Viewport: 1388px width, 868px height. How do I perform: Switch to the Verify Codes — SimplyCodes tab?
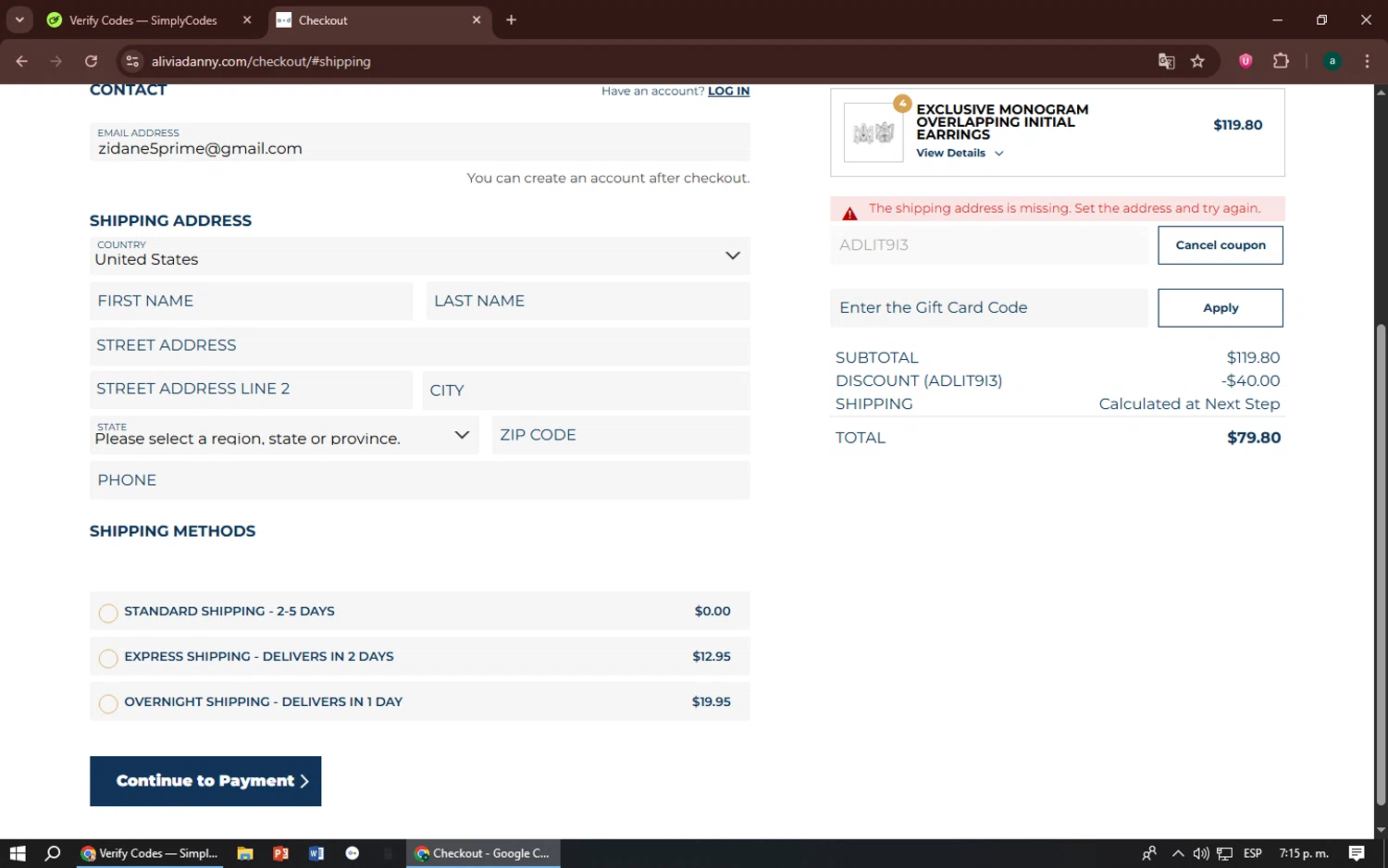coord(143,19)
